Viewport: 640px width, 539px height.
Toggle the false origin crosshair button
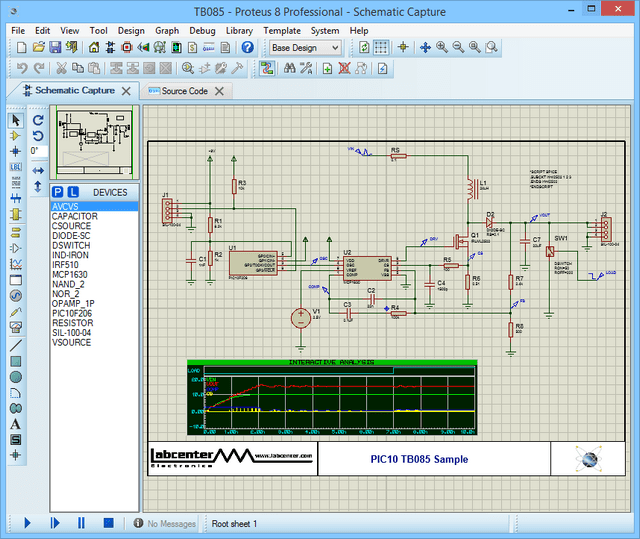coord(403,47)
